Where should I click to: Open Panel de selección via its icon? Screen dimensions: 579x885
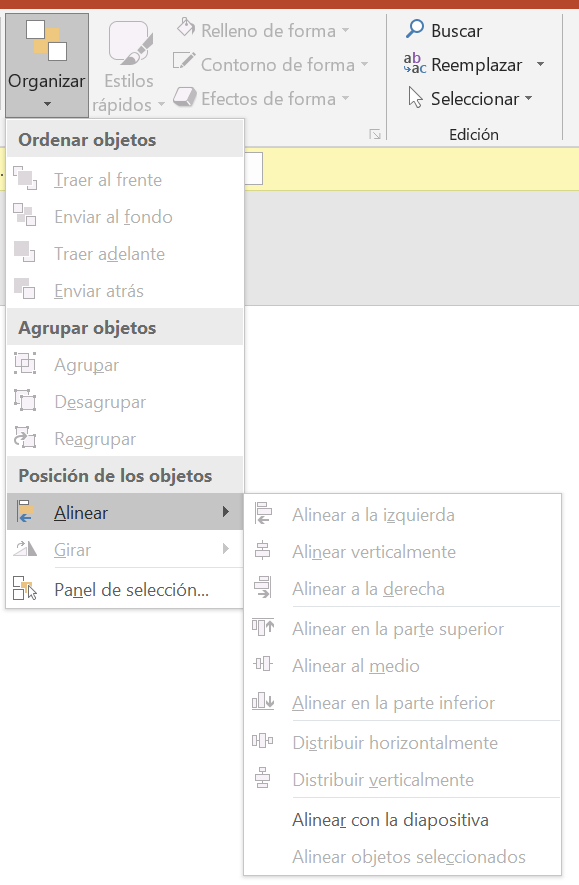tap(25, 588)
